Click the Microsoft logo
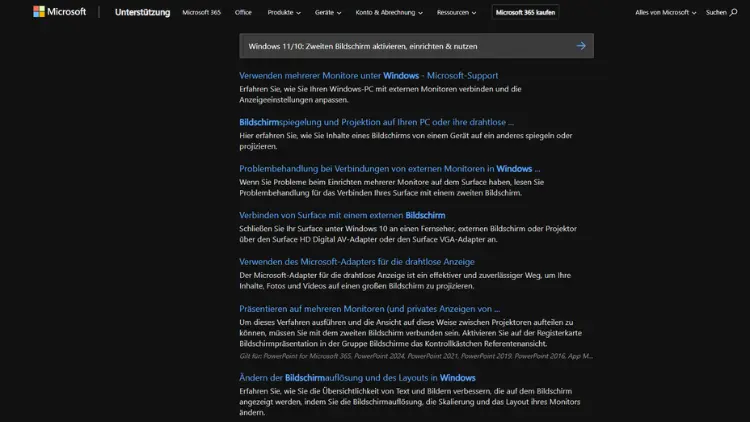750x422 pixels. pyautogui.click(x=60, y=11)
